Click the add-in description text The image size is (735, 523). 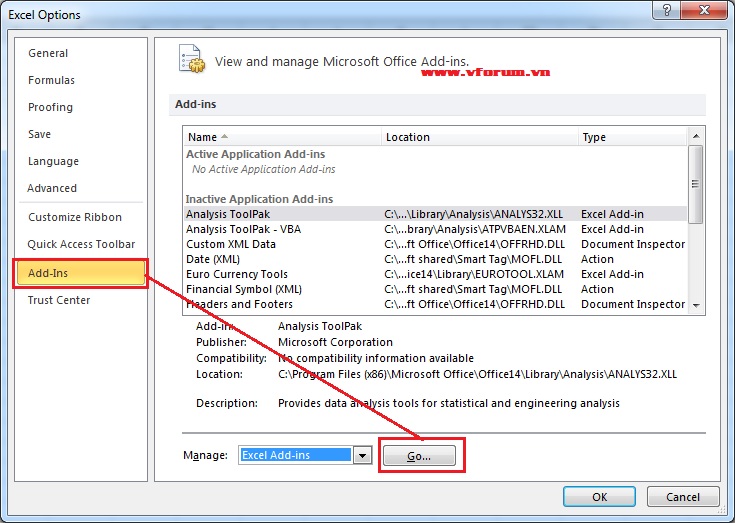coord(449,403)
